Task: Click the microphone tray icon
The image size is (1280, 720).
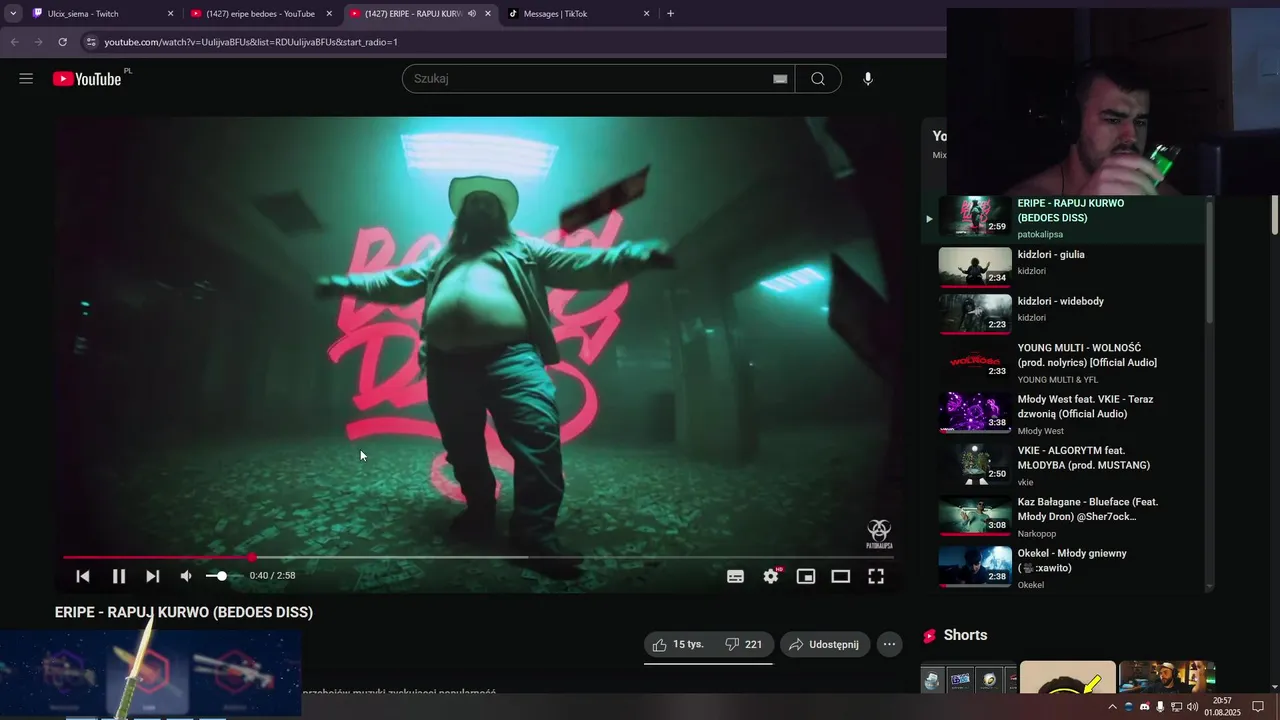Action: tap(1160, 706)
